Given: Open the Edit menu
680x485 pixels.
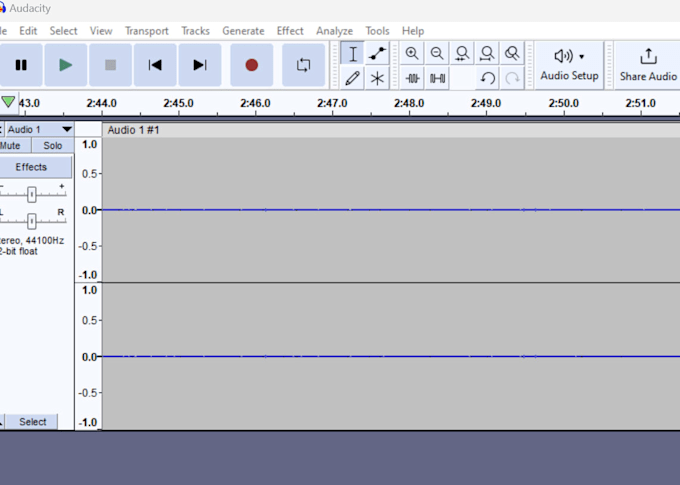Looking at the screenshot, I should pos(28,31).
